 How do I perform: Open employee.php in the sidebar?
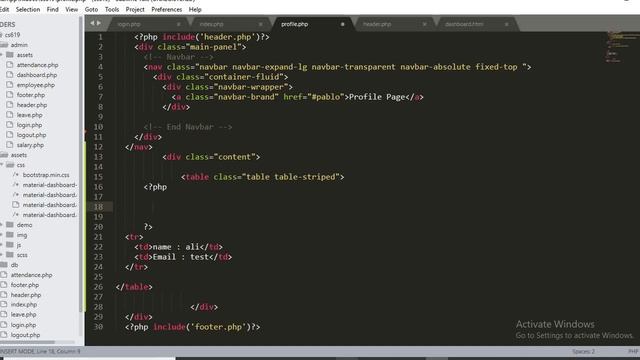(x=36, y=85)
